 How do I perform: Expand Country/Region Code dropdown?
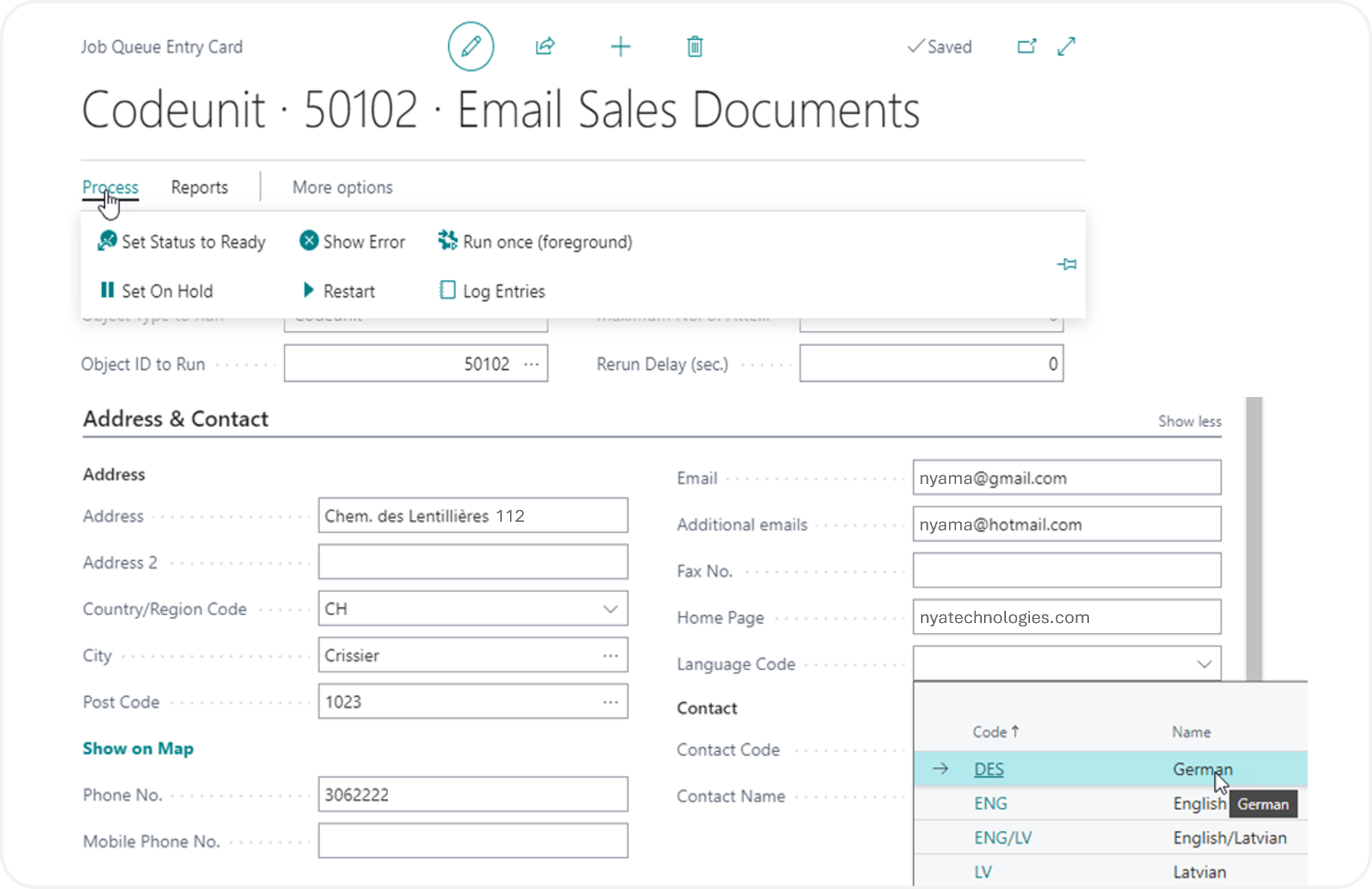click(611, 609)
